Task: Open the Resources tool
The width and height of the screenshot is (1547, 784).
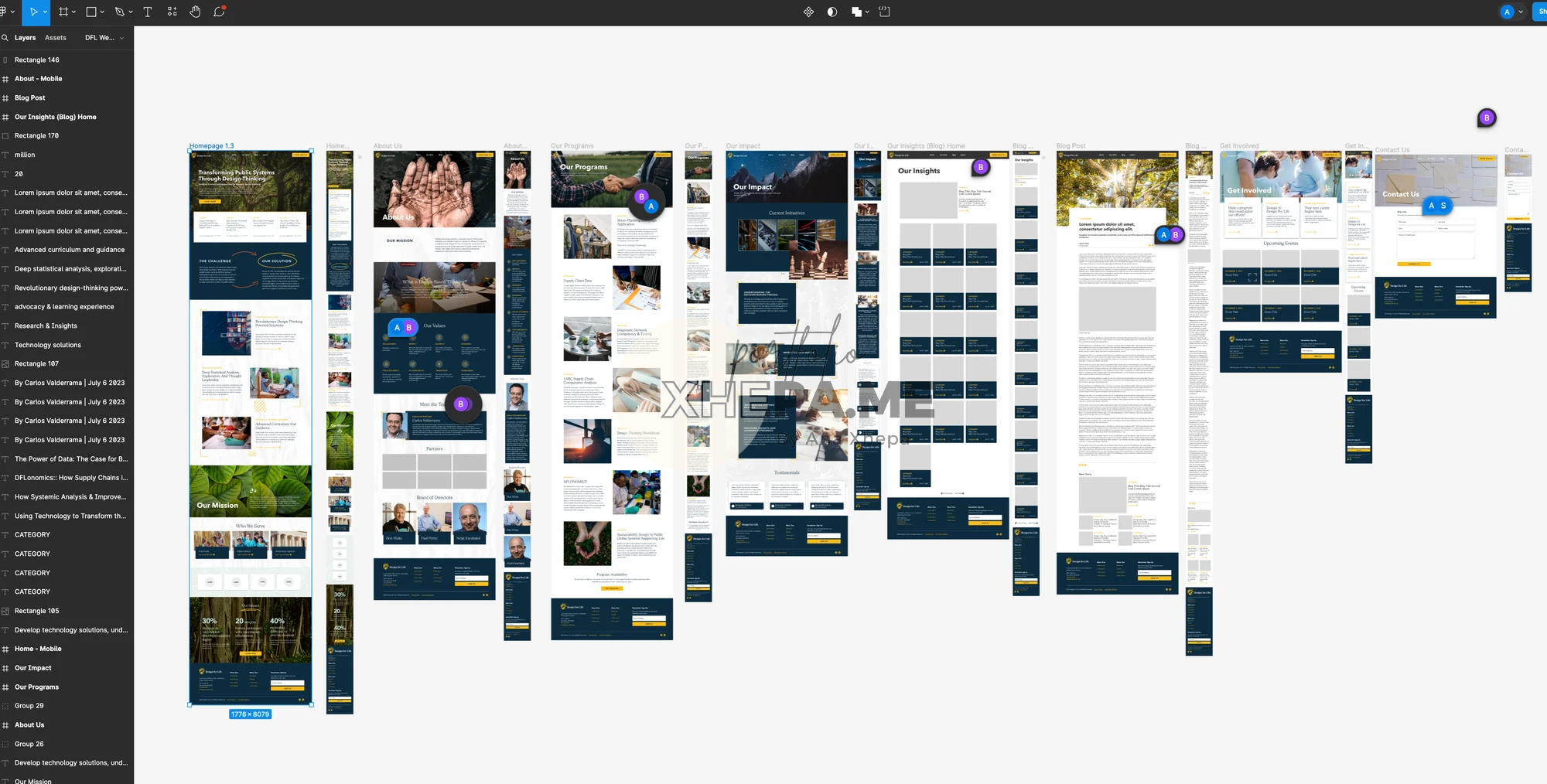Action: coord(172,12)
